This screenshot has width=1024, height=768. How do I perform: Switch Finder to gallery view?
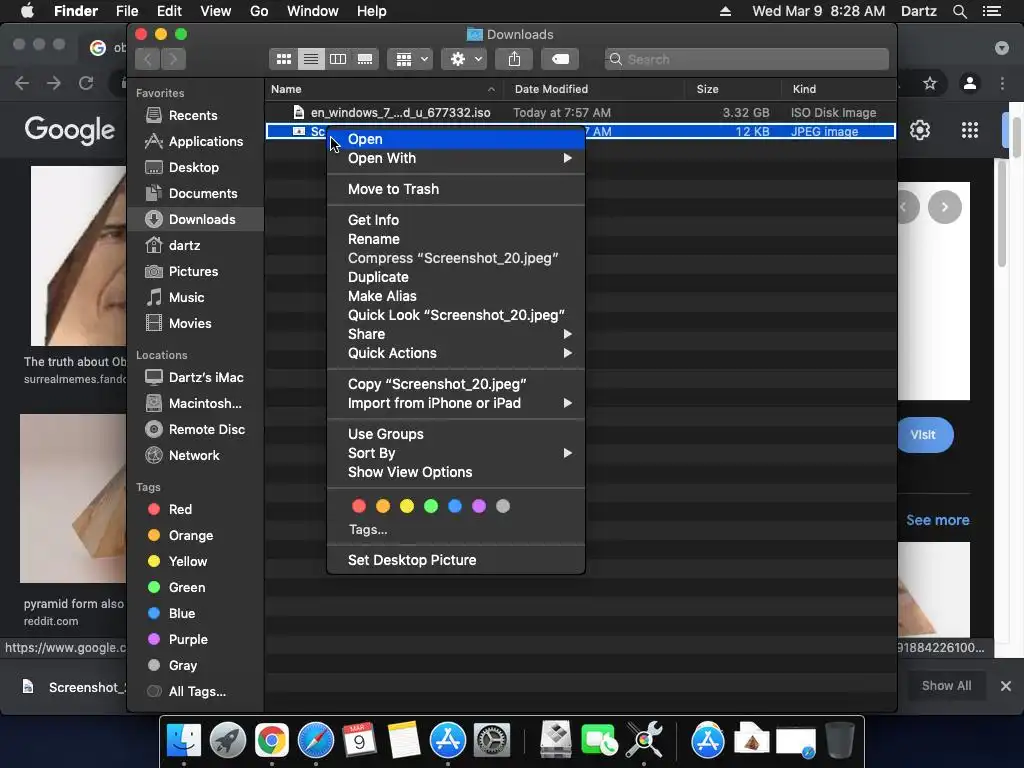pyautogui.click(x=365, y=59)
